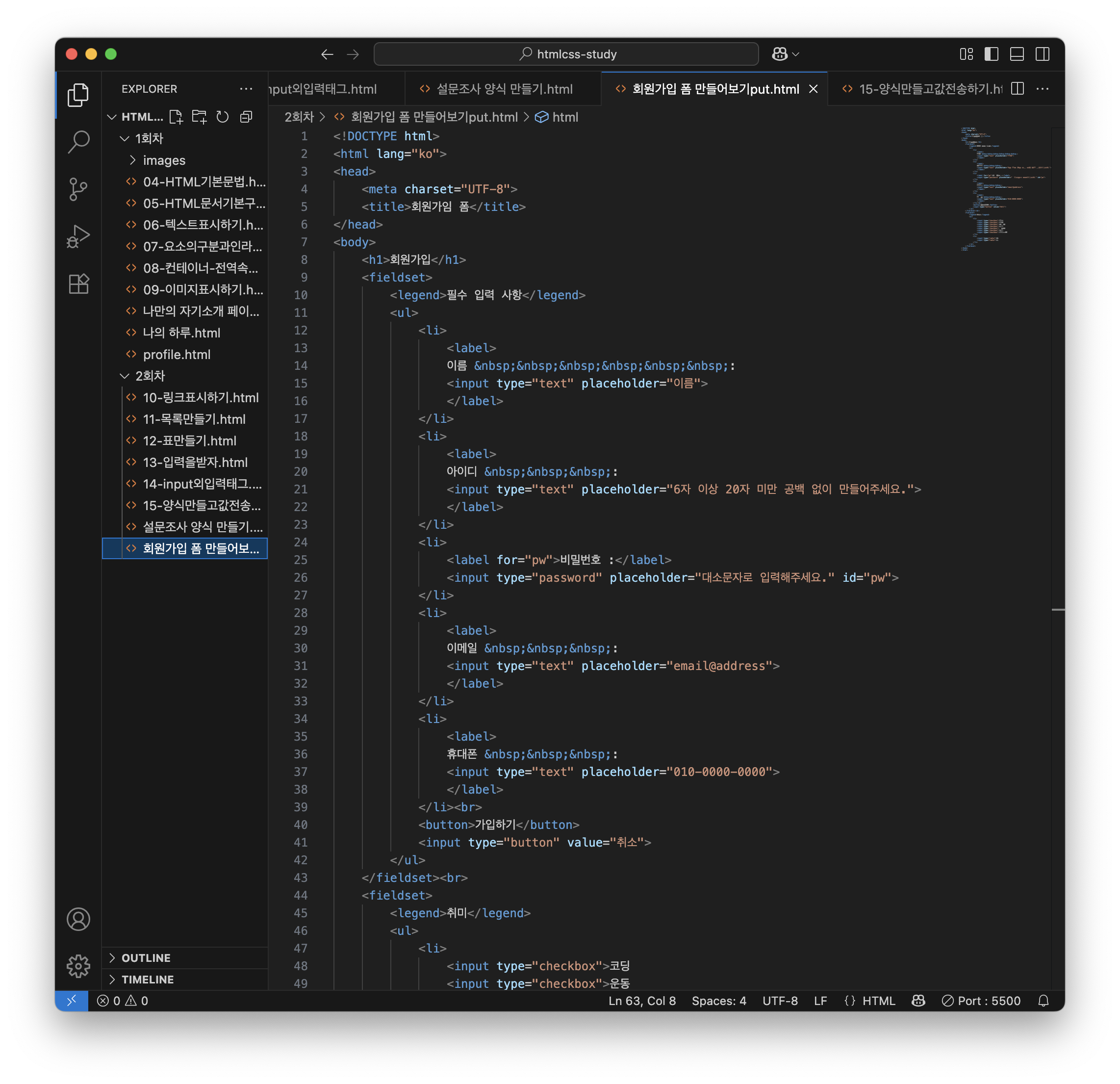Viewport: 1120px width, 1084px height.
Task: Change language mode from HTML in status bar
Action: pyautogui.click(x=878, y=1001)
